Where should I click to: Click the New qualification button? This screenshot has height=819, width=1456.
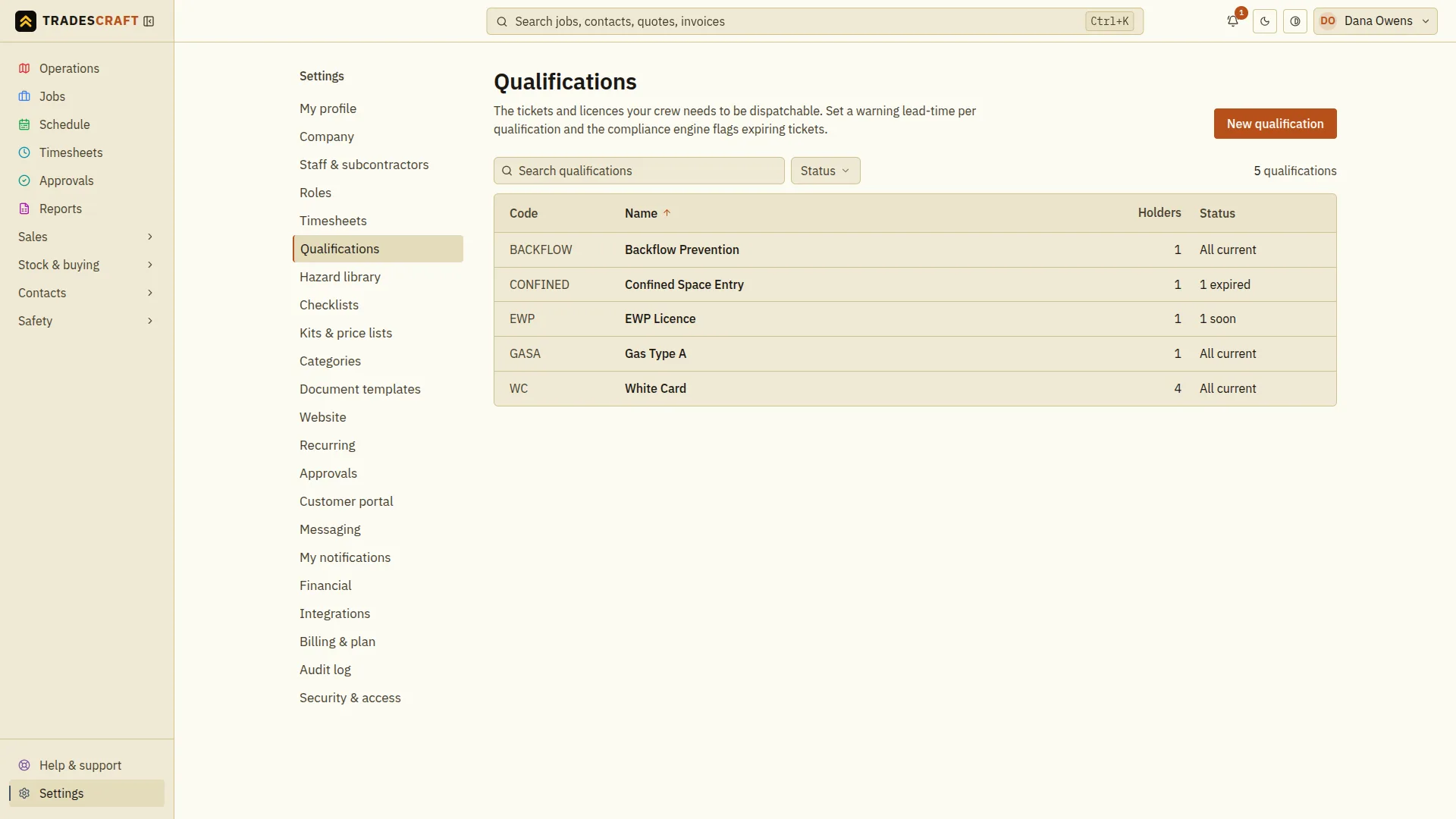pos(1275,124)
